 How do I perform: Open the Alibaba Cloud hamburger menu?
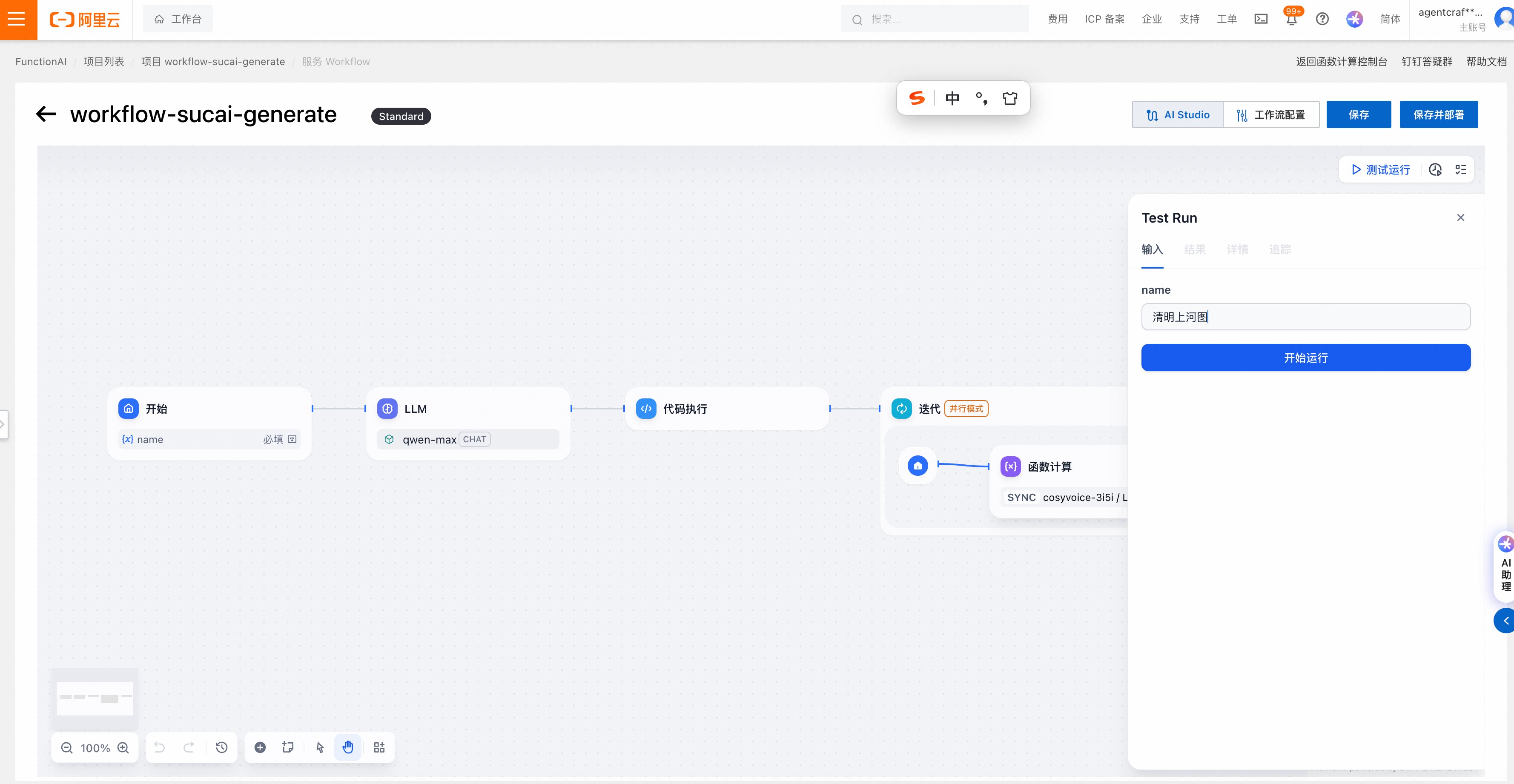17,20
